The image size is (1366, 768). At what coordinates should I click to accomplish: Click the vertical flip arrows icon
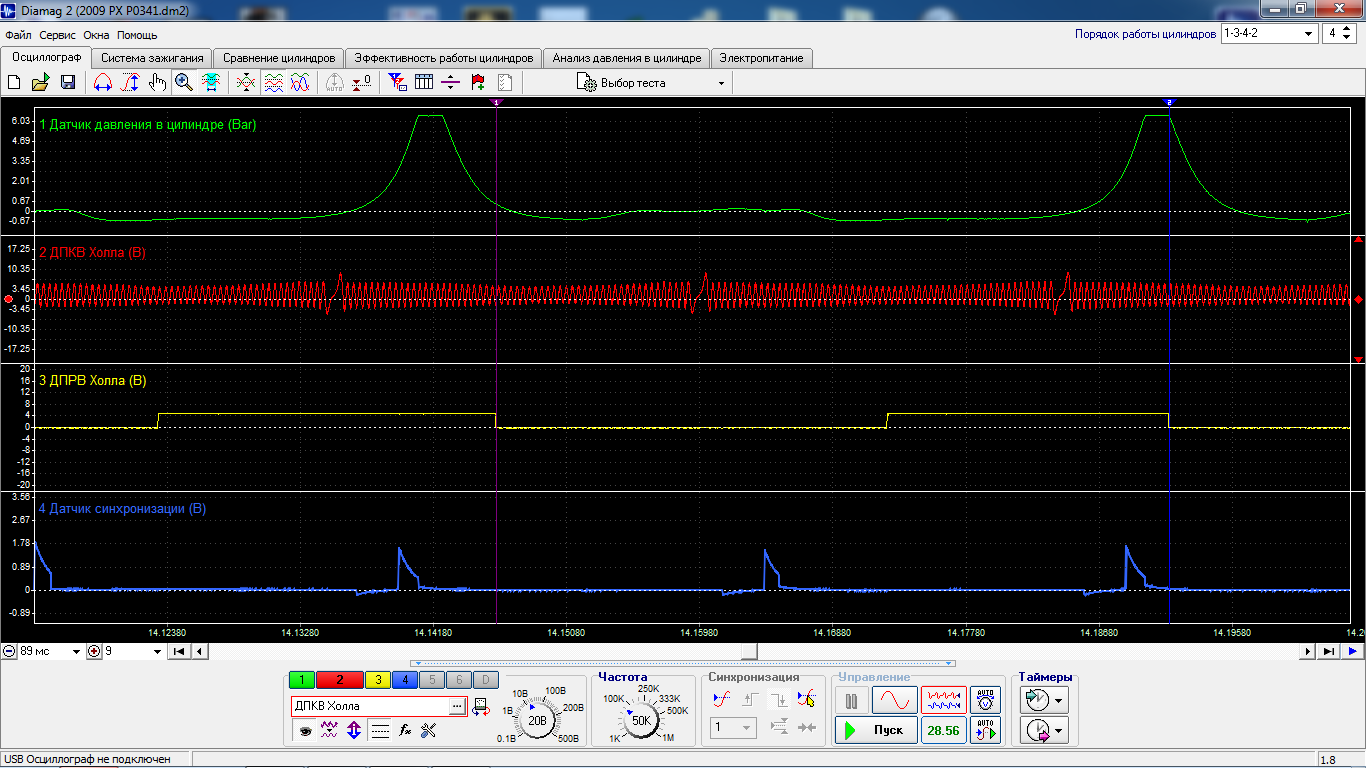click(354, 731)
